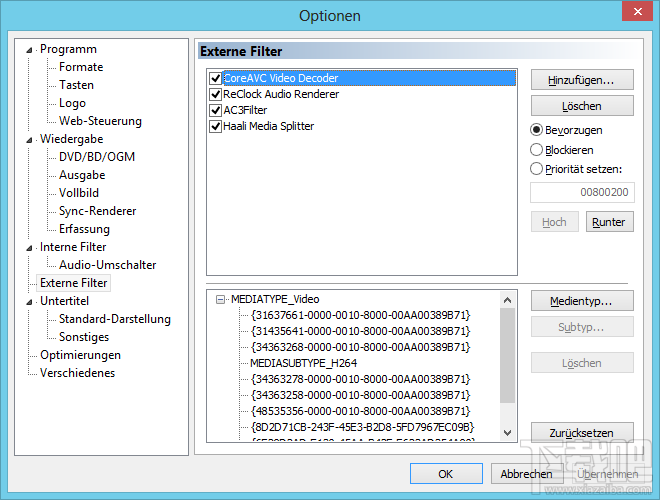Open the Vollbild settings page
The image size is (660, 500).
[x=79, y=193]
